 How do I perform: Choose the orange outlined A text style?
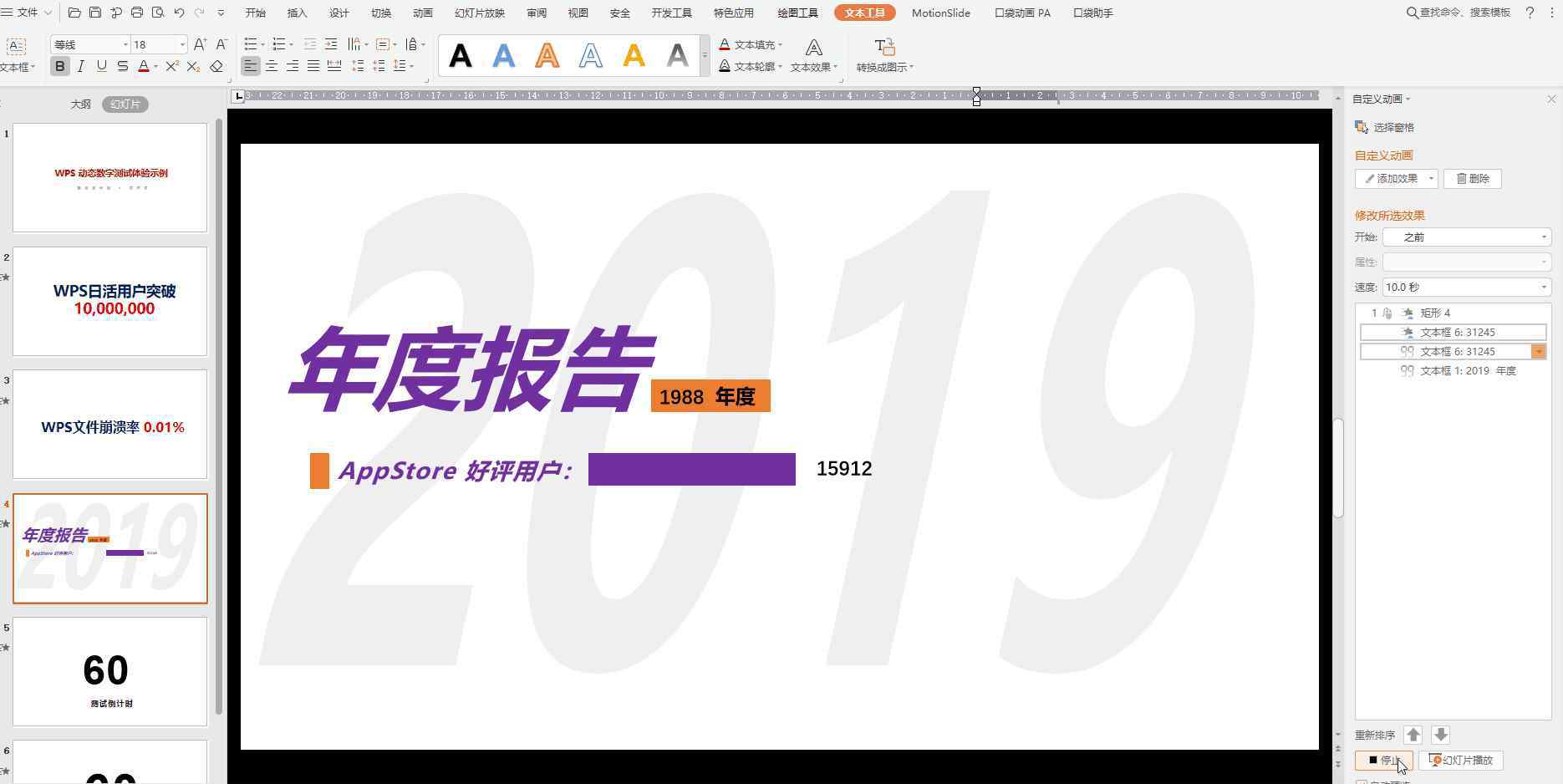pyautogui.click(x=547, y=56)
